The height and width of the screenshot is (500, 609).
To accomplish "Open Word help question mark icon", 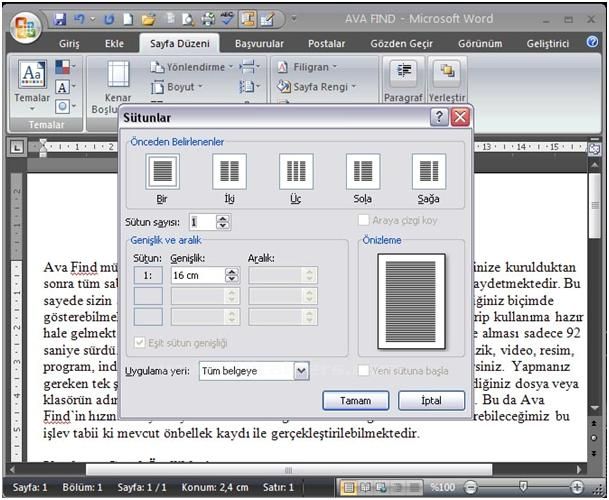I will click(x=592, y=42).
